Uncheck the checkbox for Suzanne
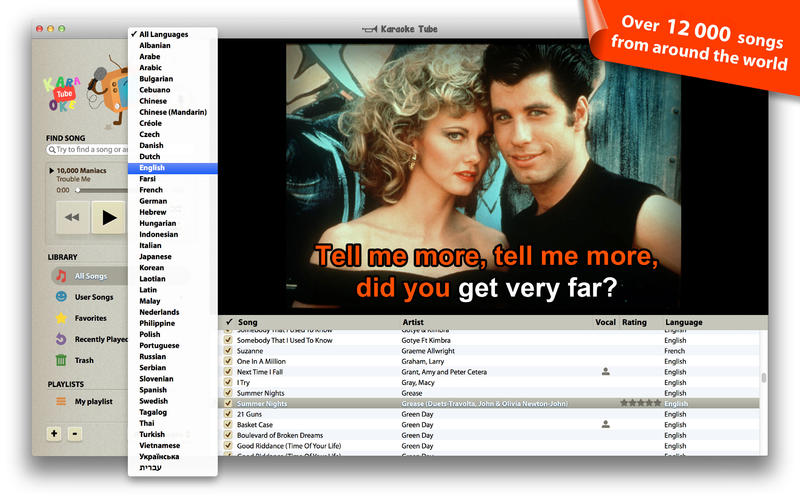This screenshot has height=500, width=800. 228,350
